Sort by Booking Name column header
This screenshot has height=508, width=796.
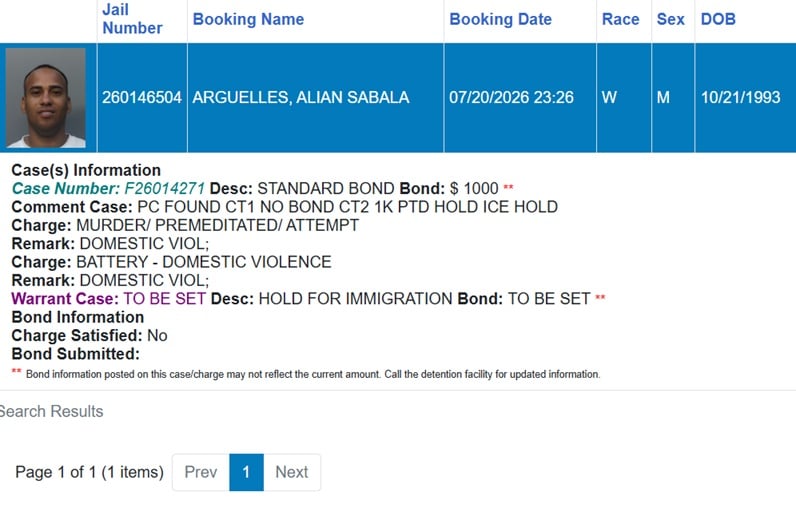coord(248,19)
